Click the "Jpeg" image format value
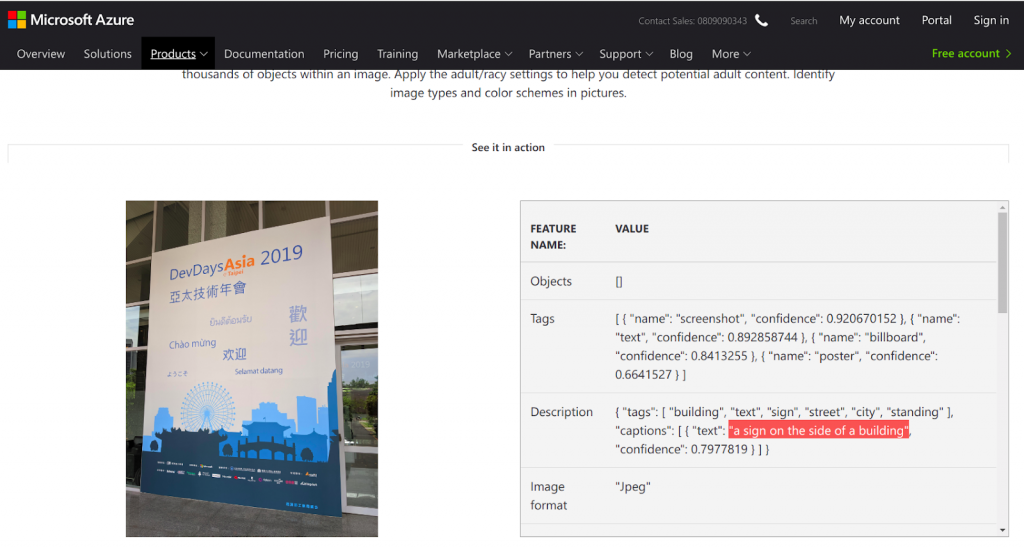The height and width of the screenshot is (548, 1024). (x=632, y=487)
